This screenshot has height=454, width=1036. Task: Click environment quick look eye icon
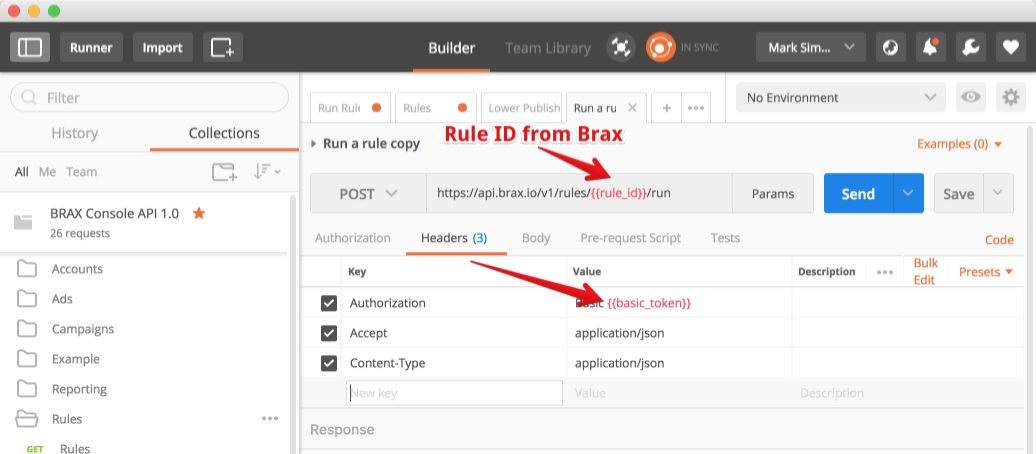pos(971,98)
